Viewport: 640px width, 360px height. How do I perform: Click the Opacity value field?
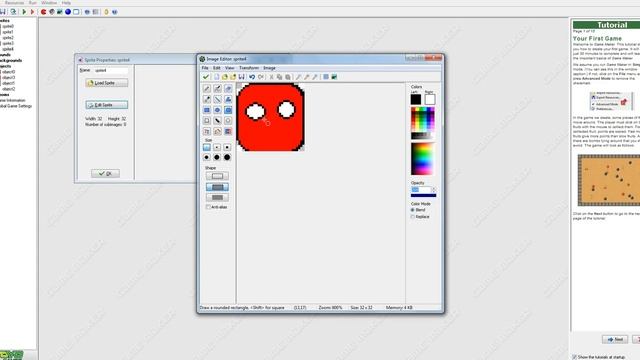(x=421, y=190)
